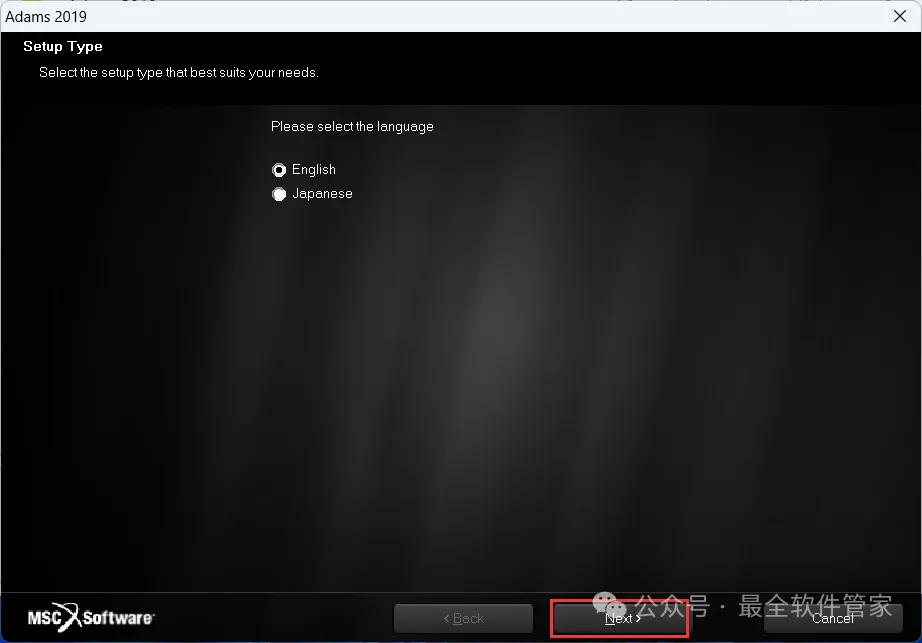Click the Next button

coord(622,618)
